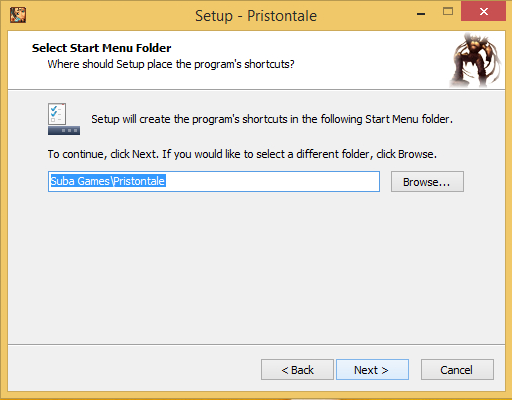512x400 pixels.
Task: Click the monster artwork in the header
Action: (x=475, y=60)
